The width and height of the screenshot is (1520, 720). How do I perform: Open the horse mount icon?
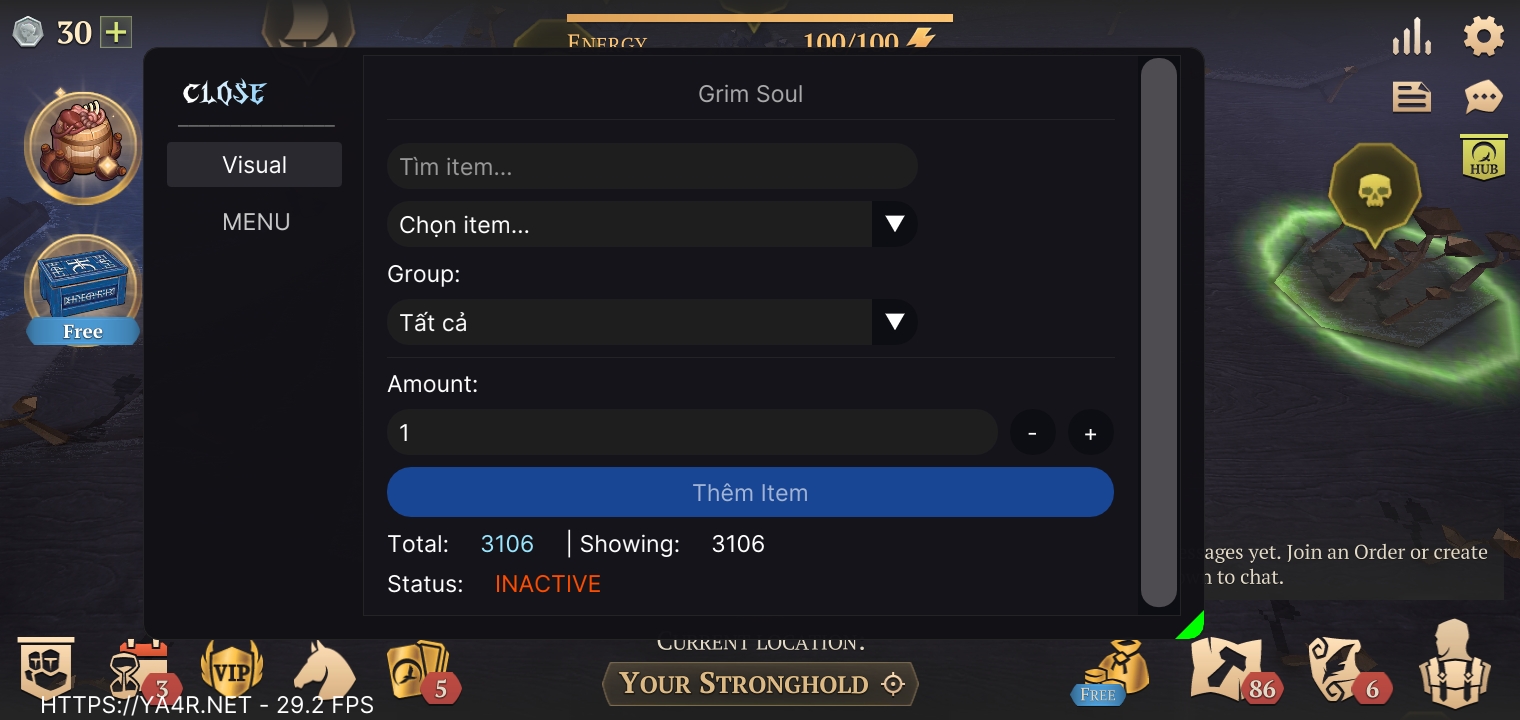click(x=324, y=672)
